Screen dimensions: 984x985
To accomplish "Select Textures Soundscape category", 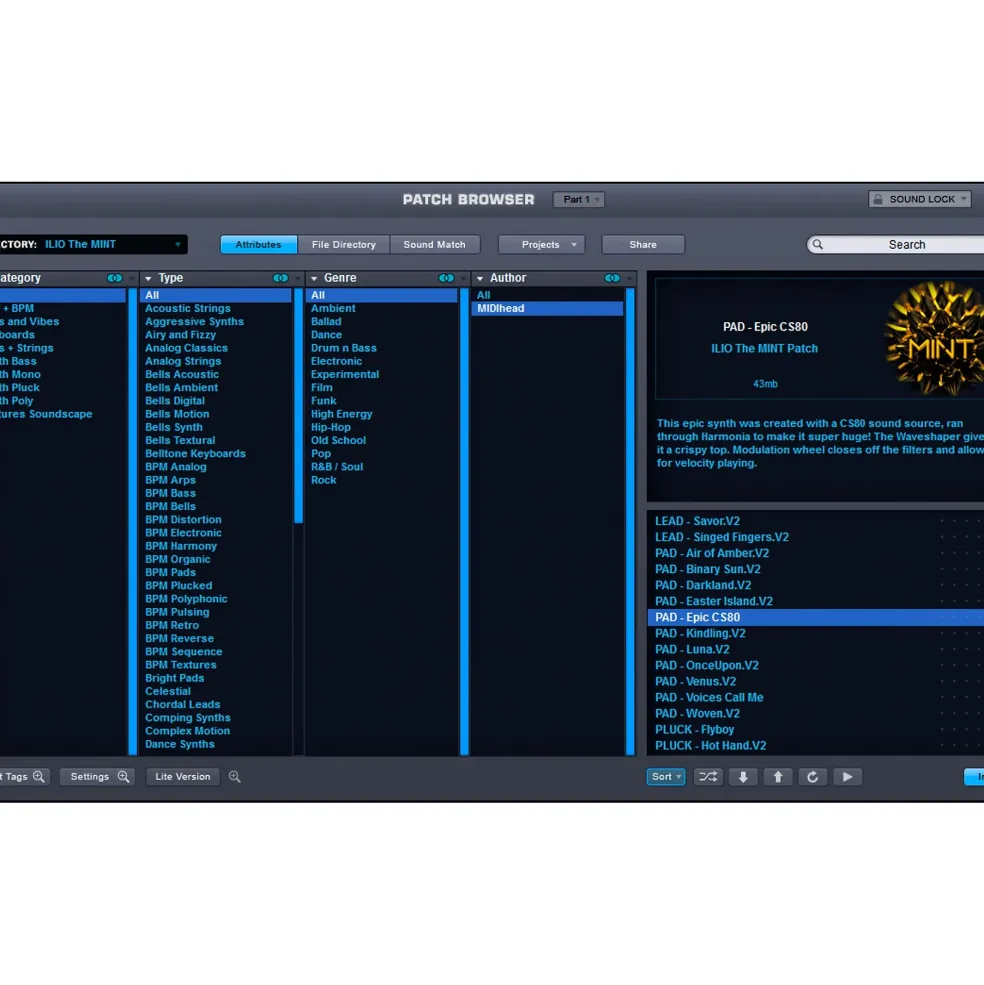I will click(46, 414).
